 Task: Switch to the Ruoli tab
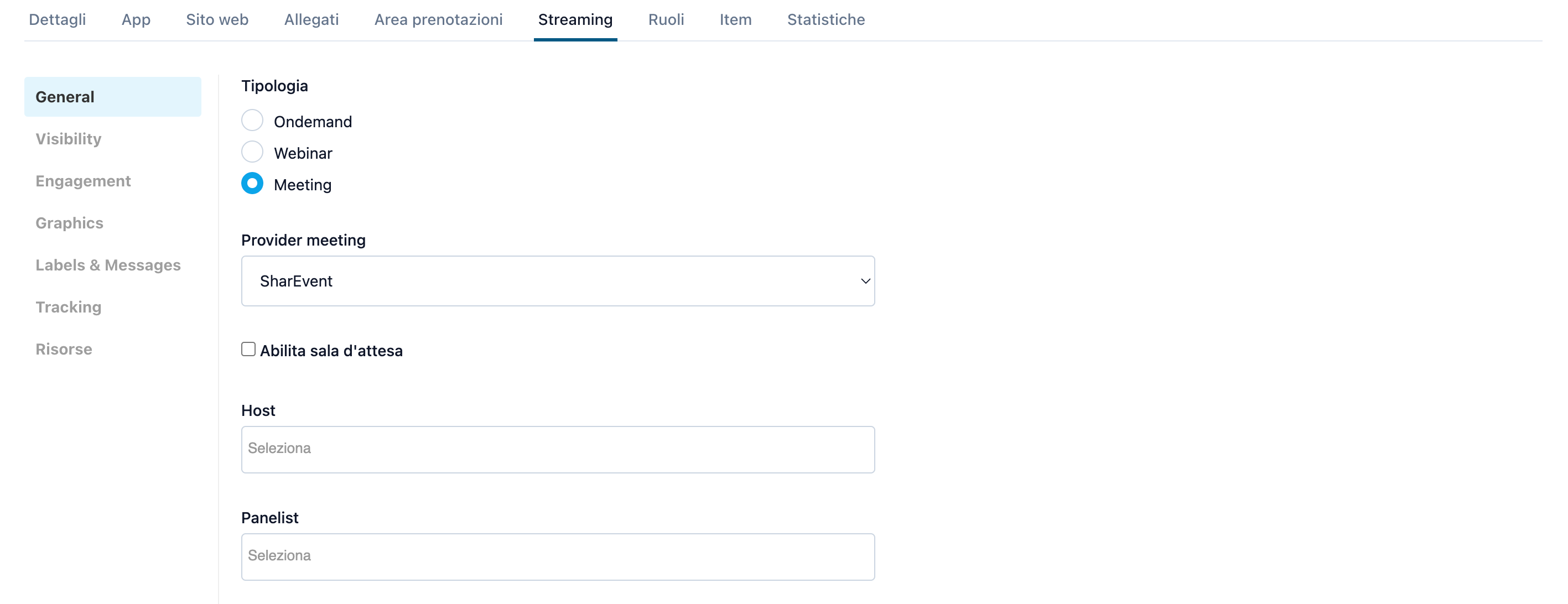point(666,19)
